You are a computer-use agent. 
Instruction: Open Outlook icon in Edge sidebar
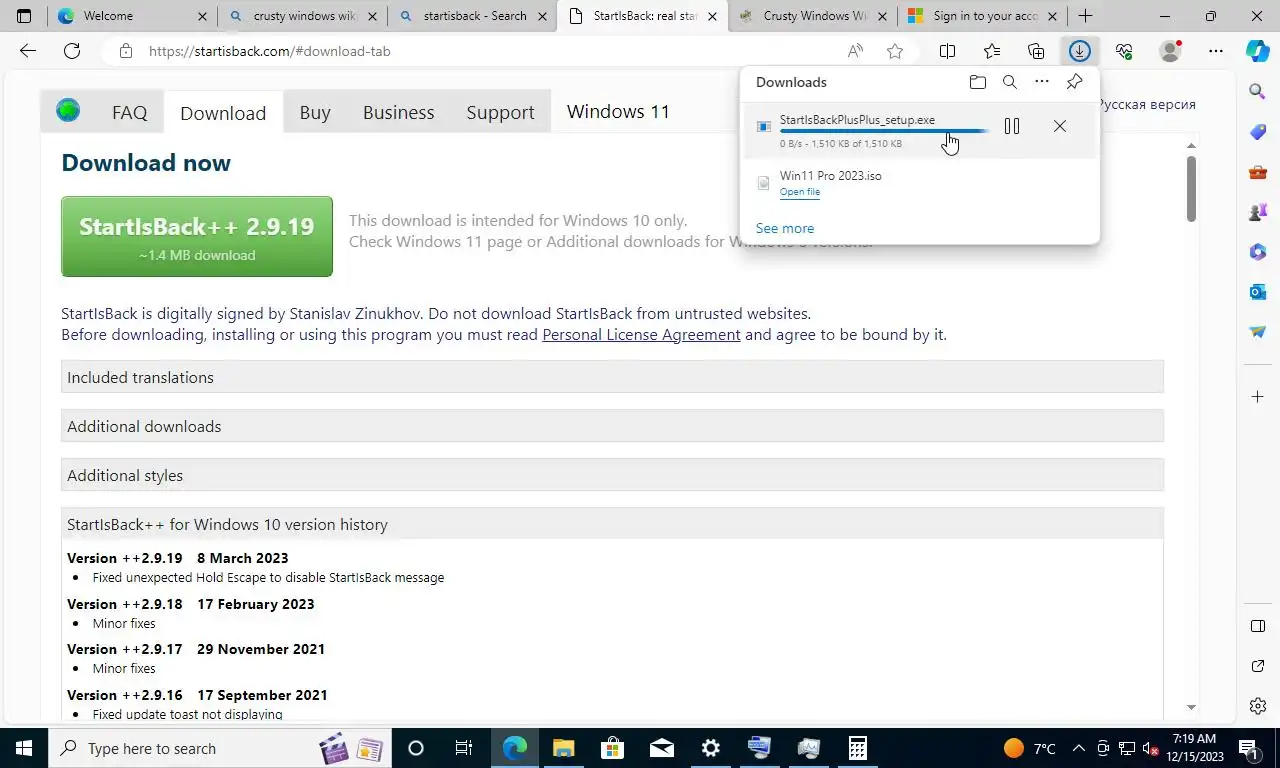(x=1258, y=292)
